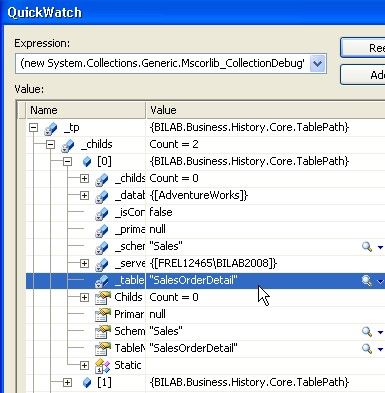Viewport: 385px width, 393px height.
Task: Click the [0] blue cube icon
Action: 87,162
